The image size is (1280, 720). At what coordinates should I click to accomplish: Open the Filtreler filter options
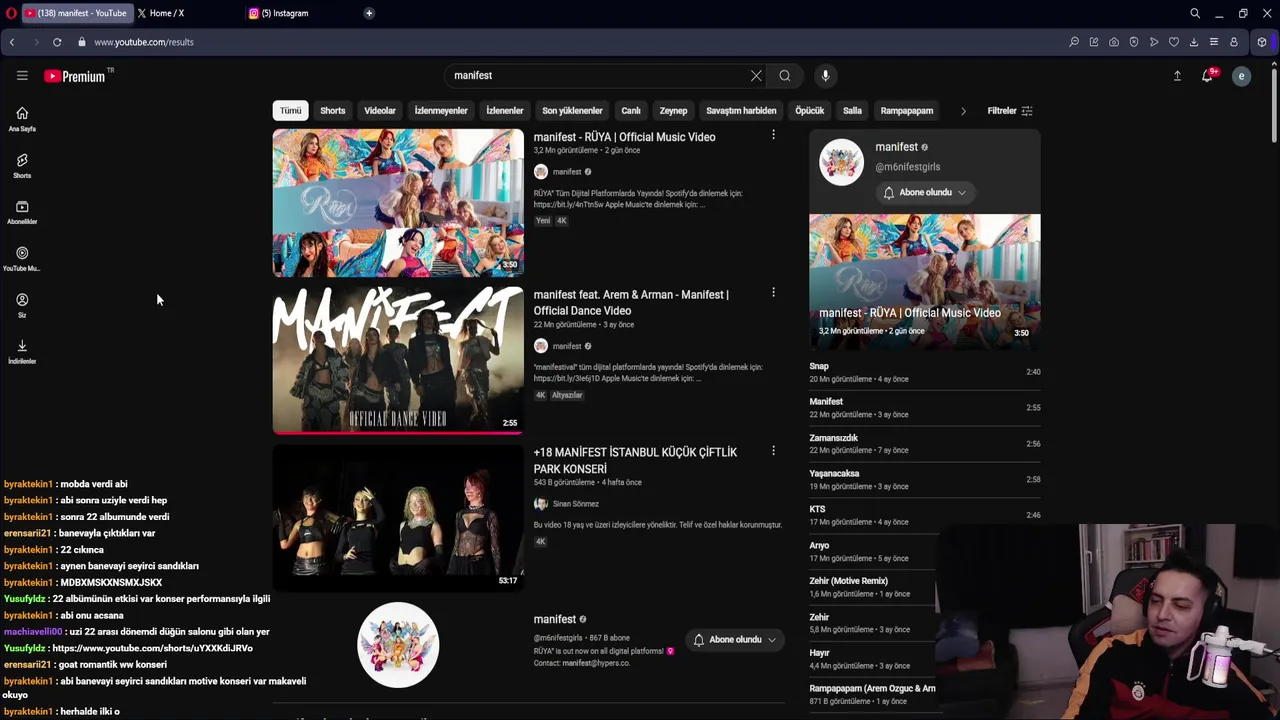(x=1010, y=111)
